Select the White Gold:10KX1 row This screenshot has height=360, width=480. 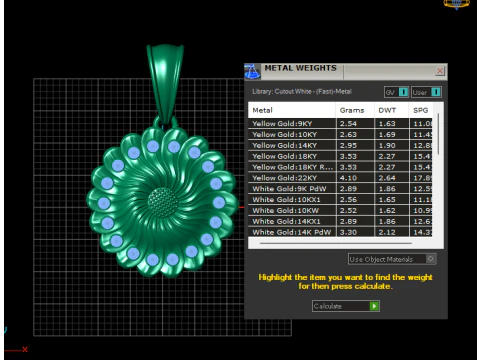pos(340,200)
